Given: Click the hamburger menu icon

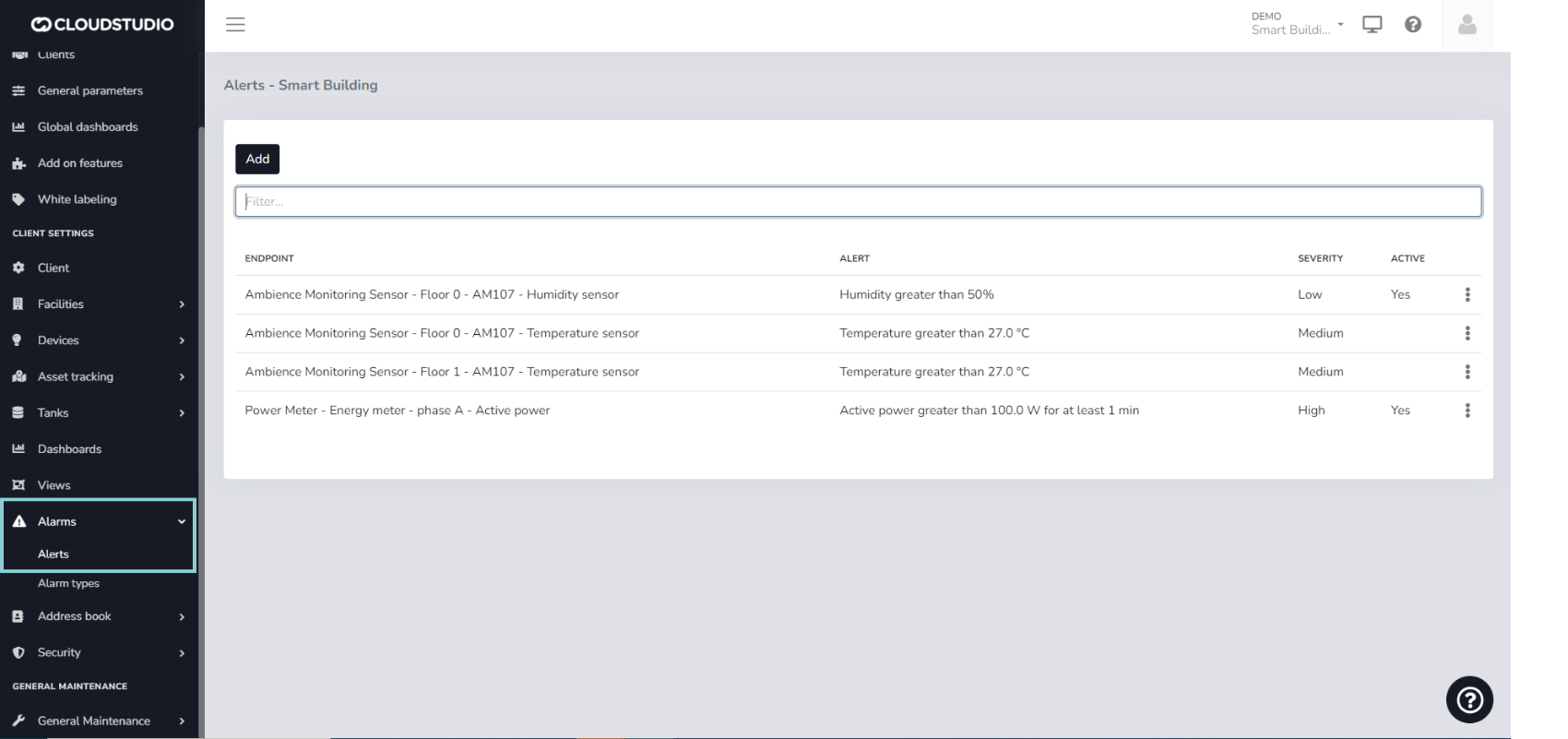Looking at the screenshot, I should 235,25.
